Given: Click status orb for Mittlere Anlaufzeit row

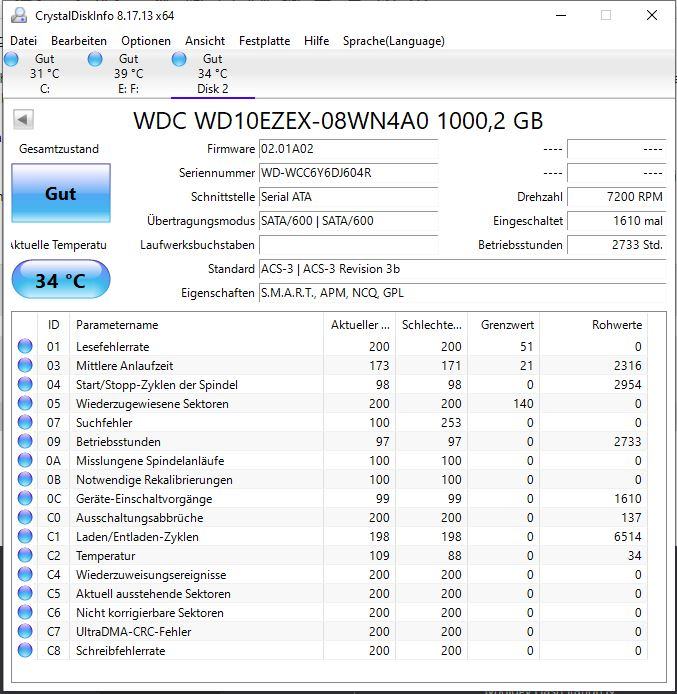Looking at the screenshot, I should pyautogui.click(x=25, y=365).
